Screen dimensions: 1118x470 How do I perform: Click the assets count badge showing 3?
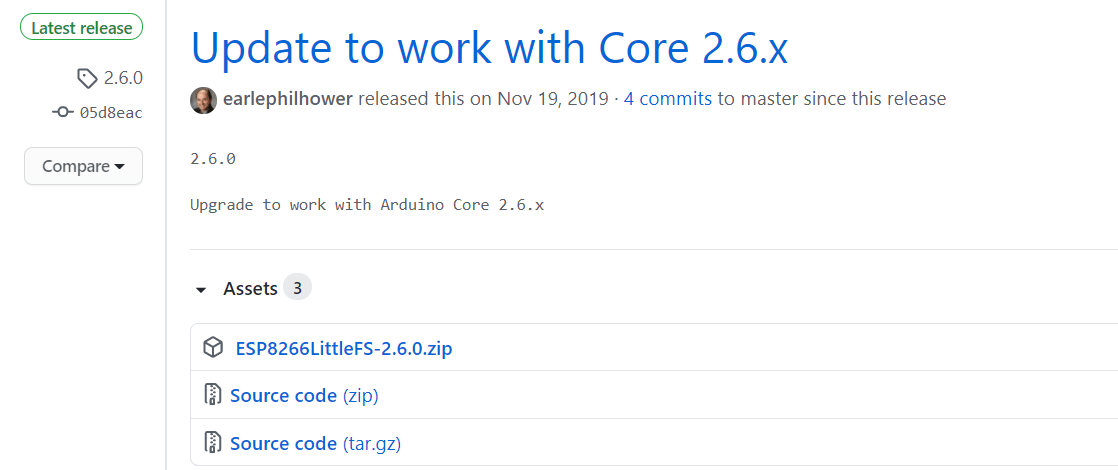pyautogui.click(x=297, y=288)
